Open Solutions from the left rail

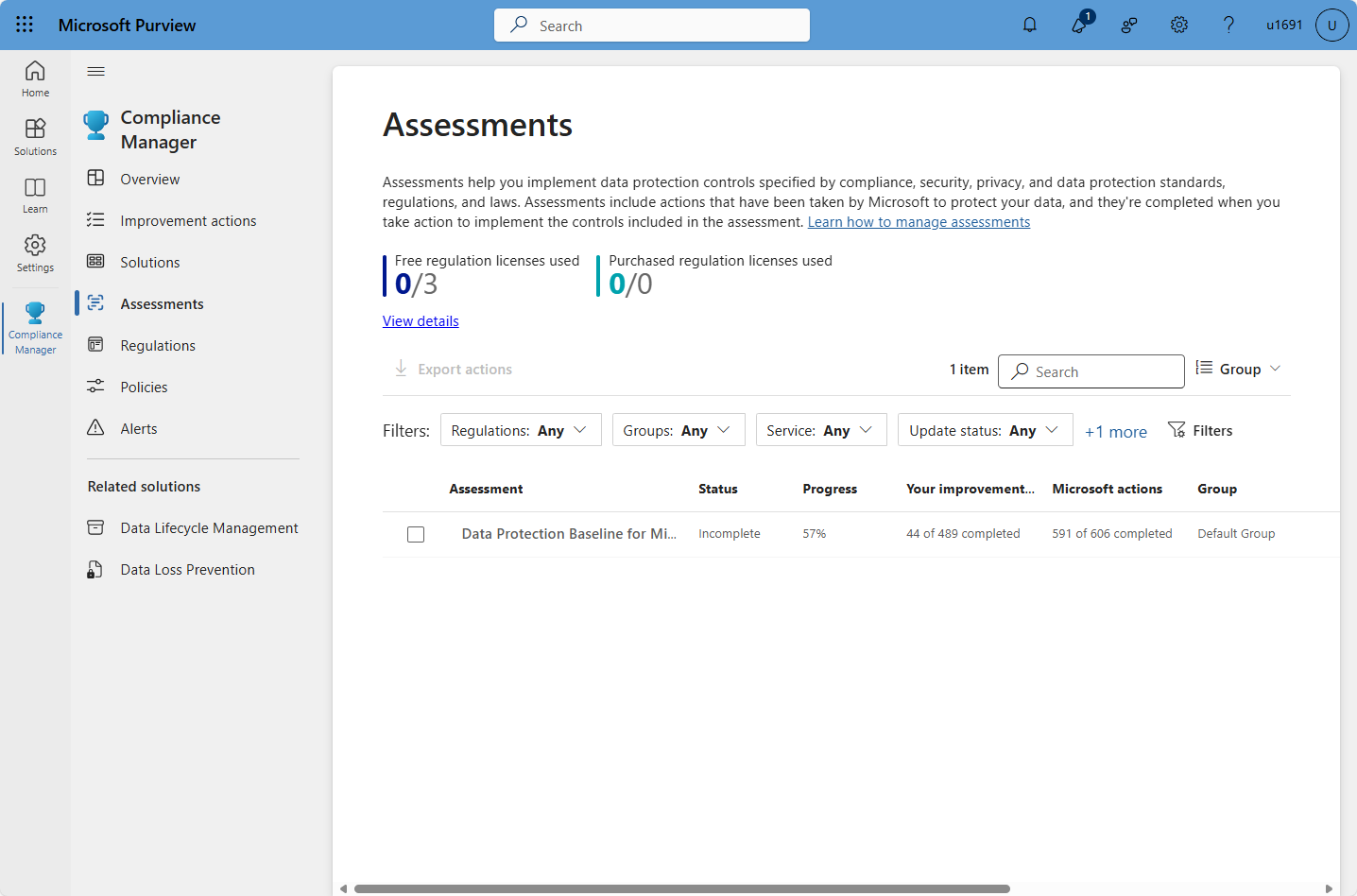pyautogui.click(x=35, y=135)
